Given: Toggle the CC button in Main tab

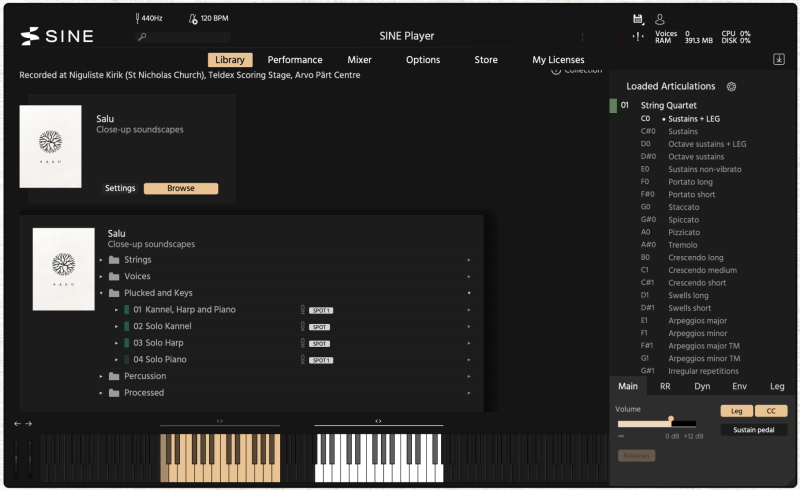Looking at the screenshot, I should [x=771, y=411].
